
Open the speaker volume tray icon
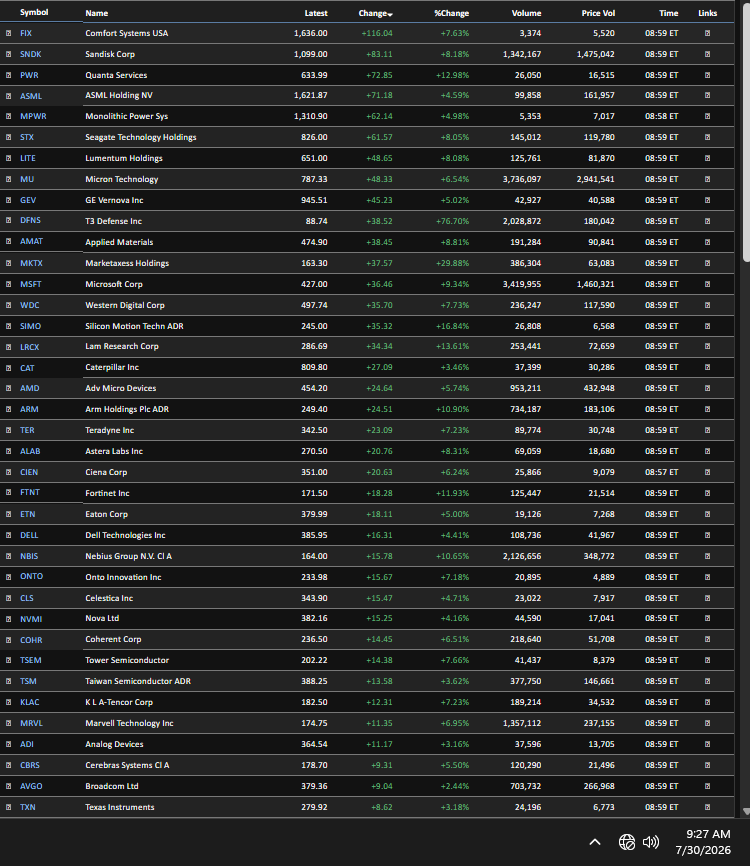coord(651,842)
